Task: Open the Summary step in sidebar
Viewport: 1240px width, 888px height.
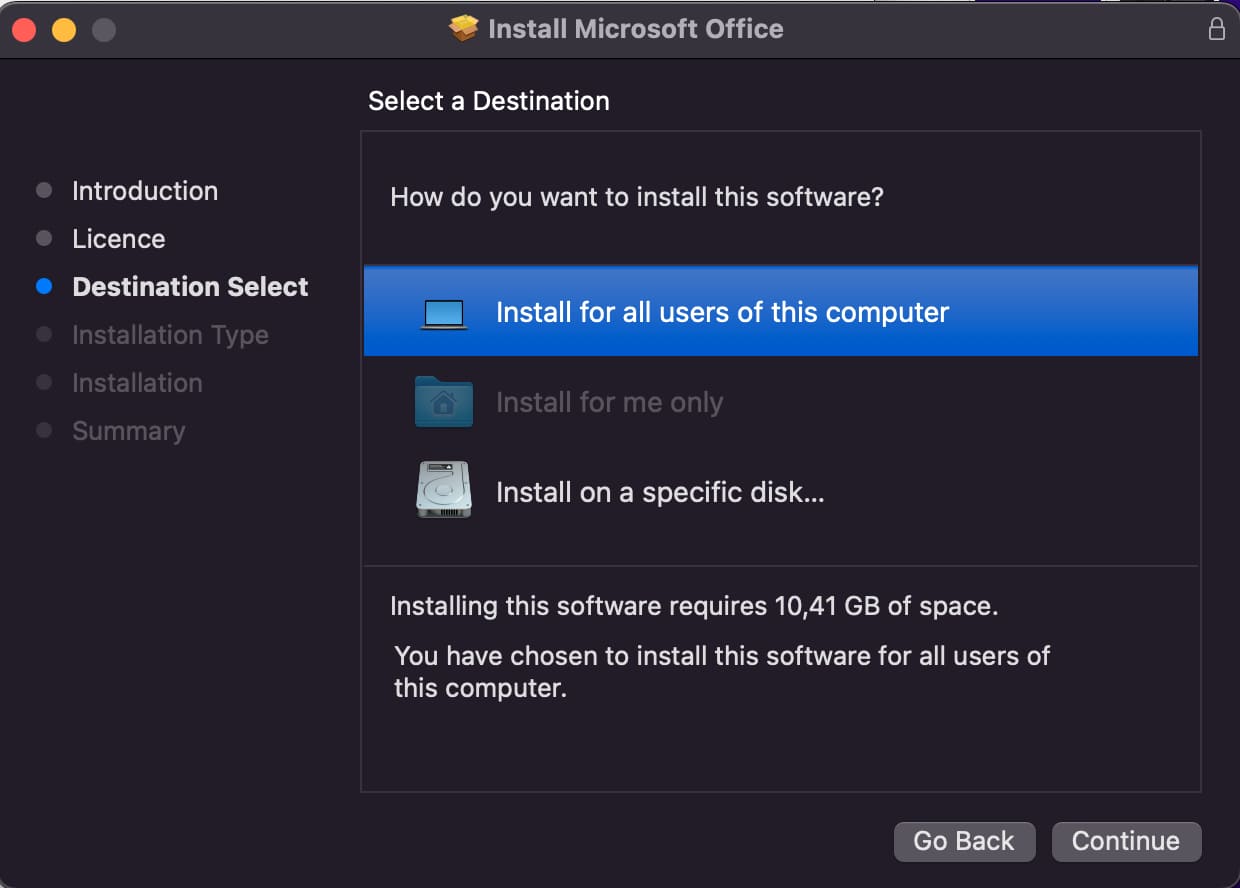Action: (x=128, y=431)
